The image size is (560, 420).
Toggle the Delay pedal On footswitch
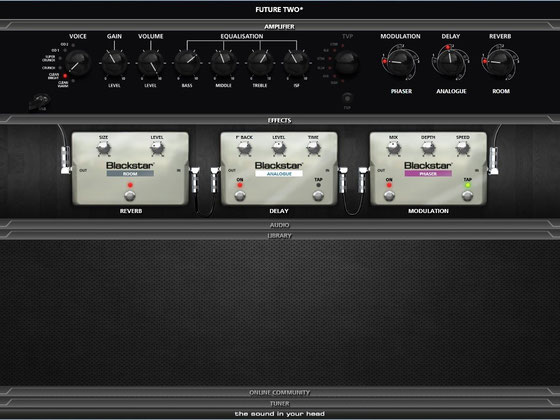tap(240, 196)
